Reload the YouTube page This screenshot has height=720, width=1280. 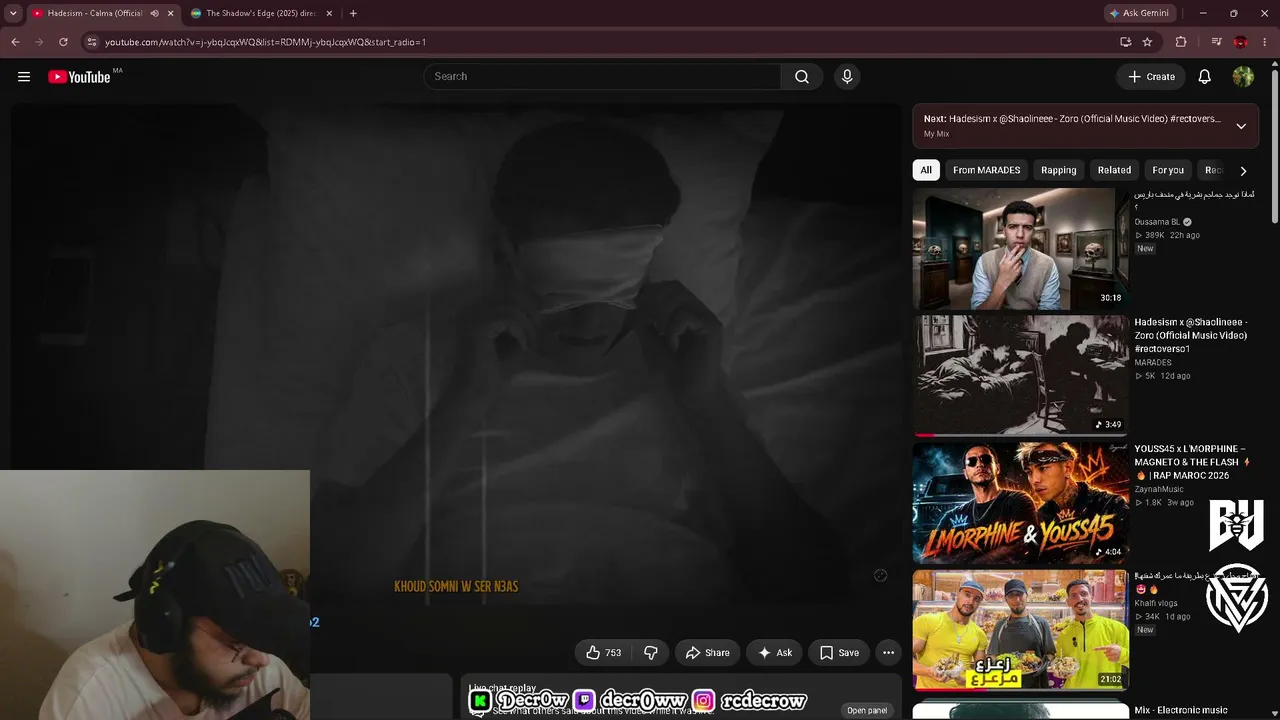[x=63, y=42]
